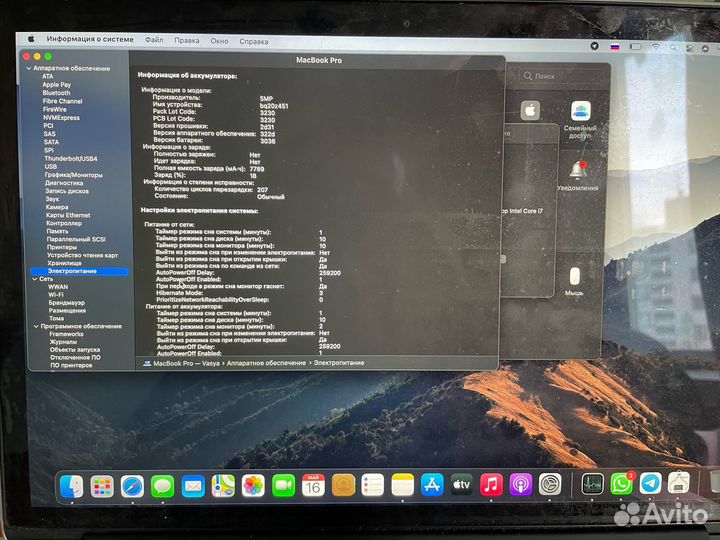The image size is (720, 540).
Task: Select Хранилище in the sidebar
Action: [x=64, y=263]
